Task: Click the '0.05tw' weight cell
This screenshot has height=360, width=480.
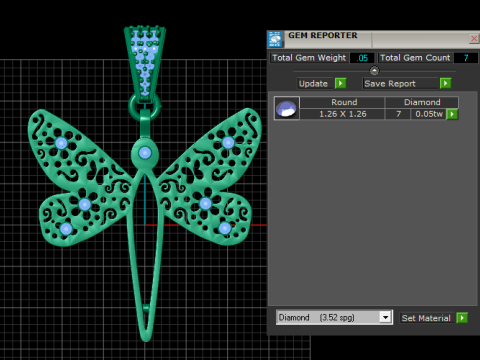Action: [x=429, y=114]
